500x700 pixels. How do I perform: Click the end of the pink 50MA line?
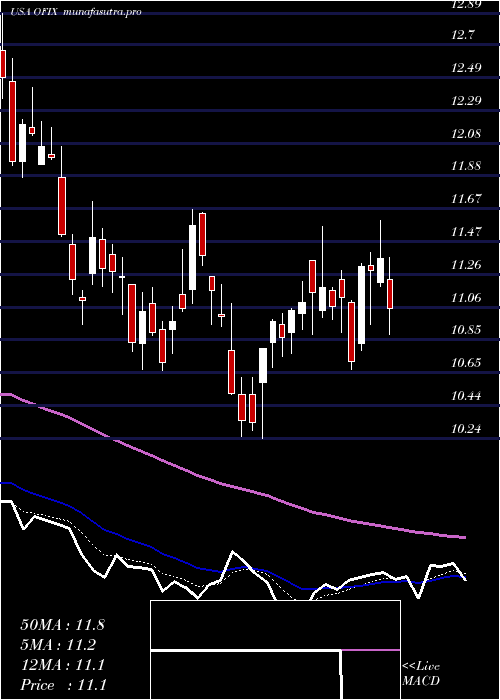[x=464, y=537]
